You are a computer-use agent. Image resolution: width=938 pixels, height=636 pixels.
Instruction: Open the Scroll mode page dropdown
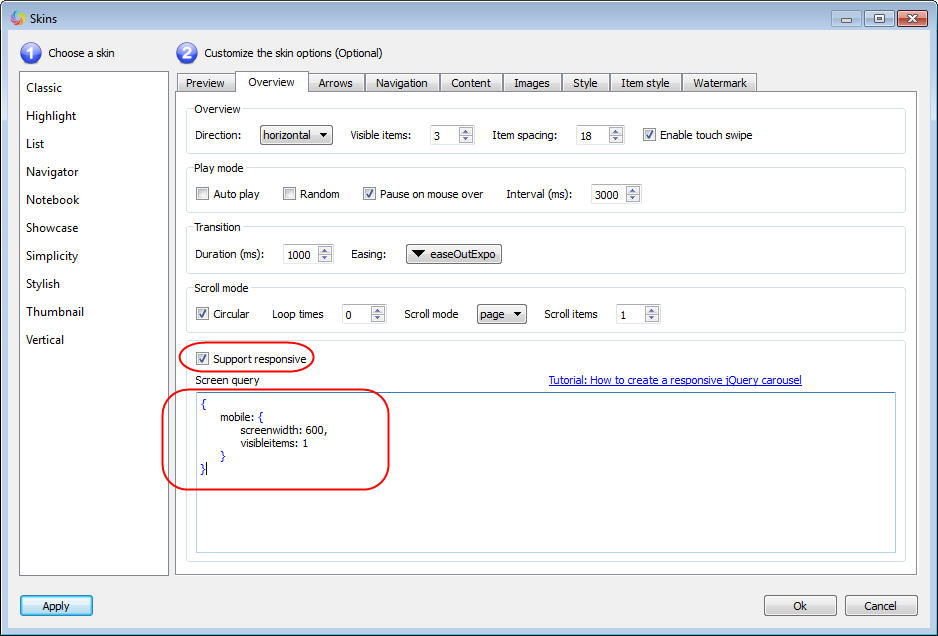[501, 314]
